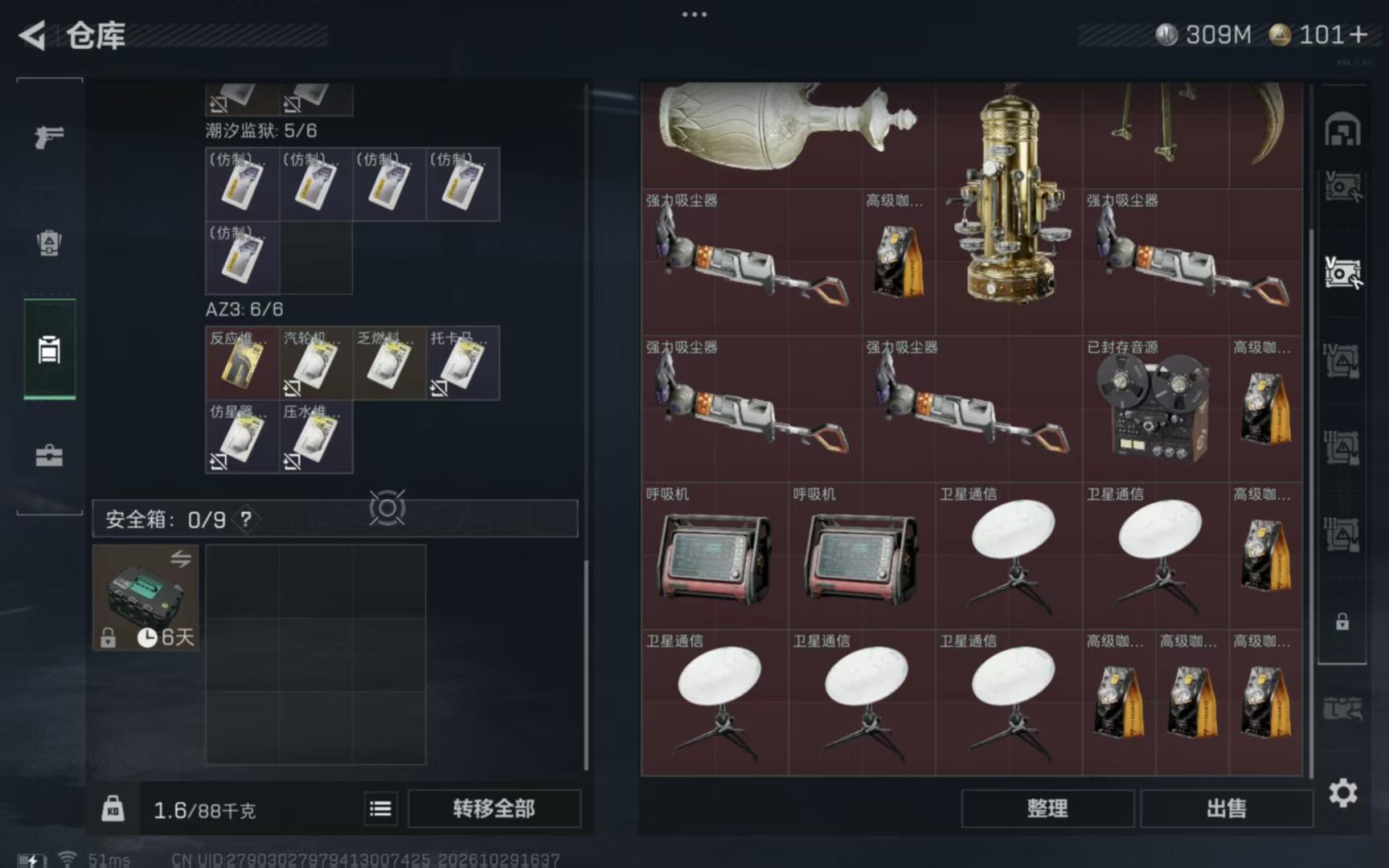Image resolution: width=1389 pixels, height=868 pixels.
Task: Select the chest rig container category tab
Action: point(49,350)
